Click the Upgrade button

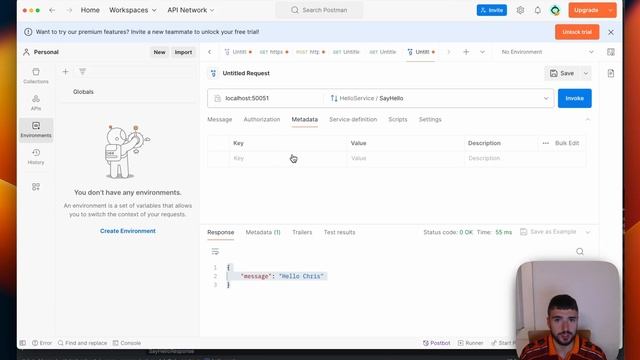coord(586,10)
